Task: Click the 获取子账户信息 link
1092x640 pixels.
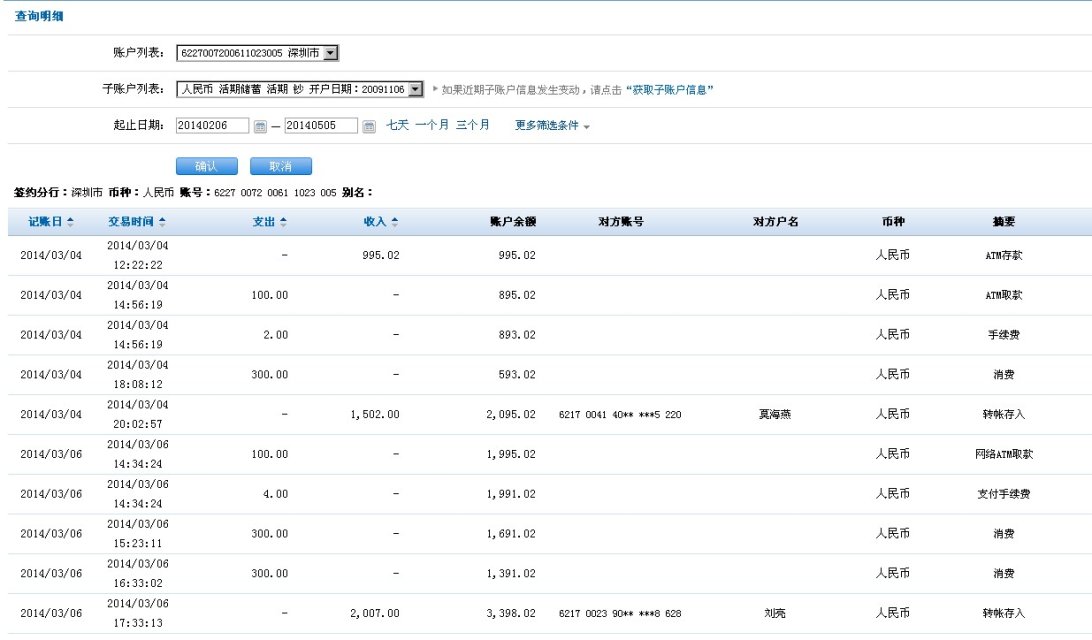Action: coord(670,90)
